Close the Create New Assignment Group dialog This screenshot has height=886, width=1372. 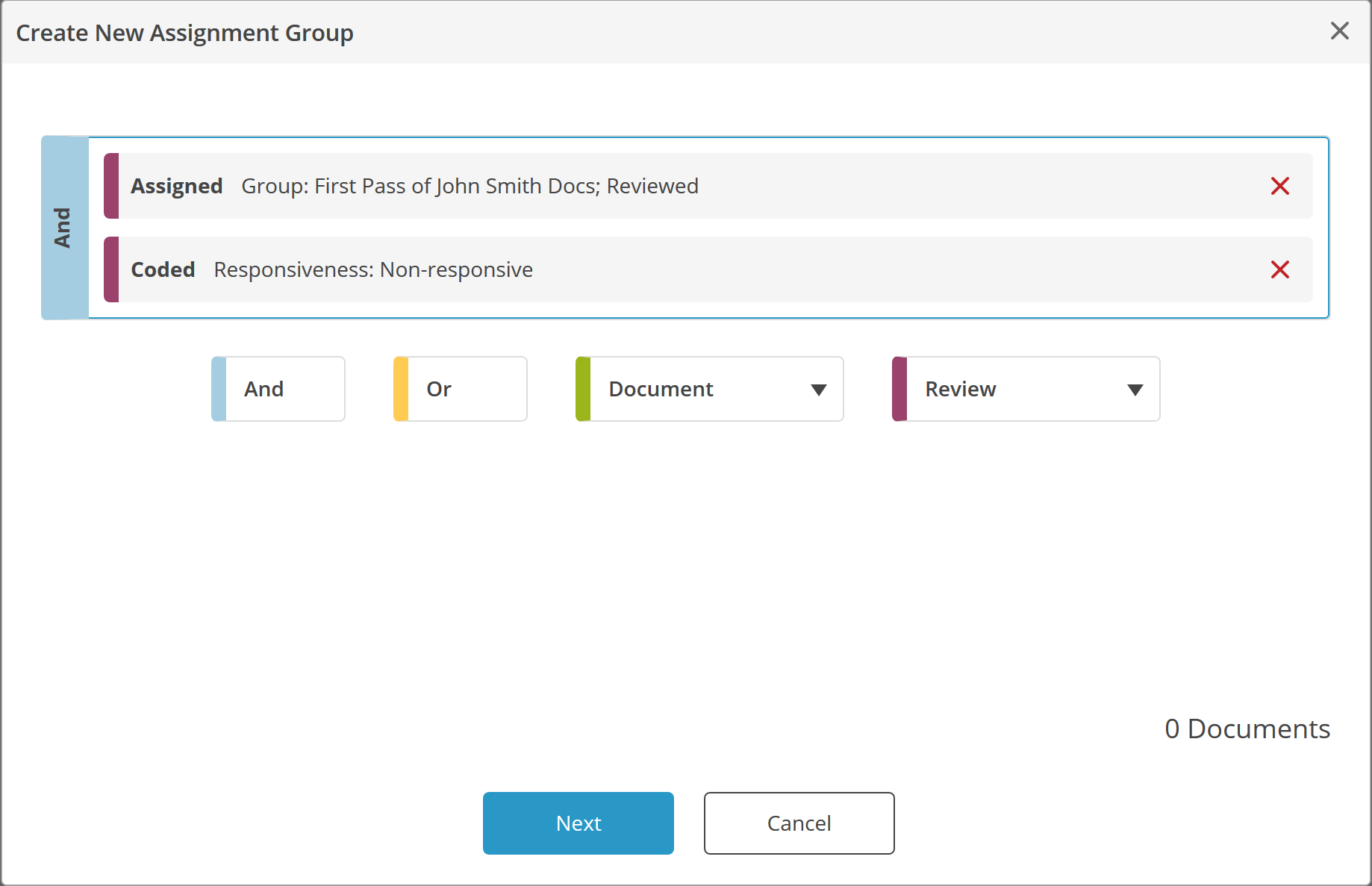point(1340,31)
